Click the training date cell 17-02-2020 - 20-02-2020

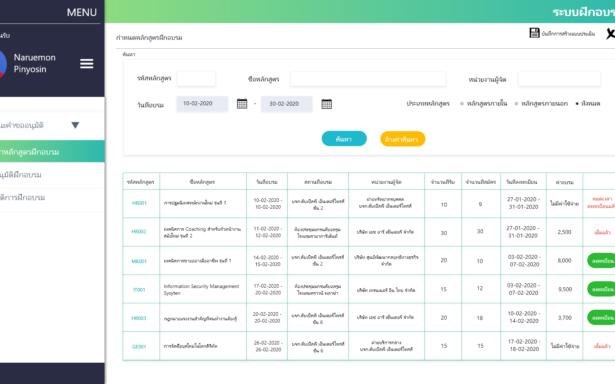(x=268, y=289)
